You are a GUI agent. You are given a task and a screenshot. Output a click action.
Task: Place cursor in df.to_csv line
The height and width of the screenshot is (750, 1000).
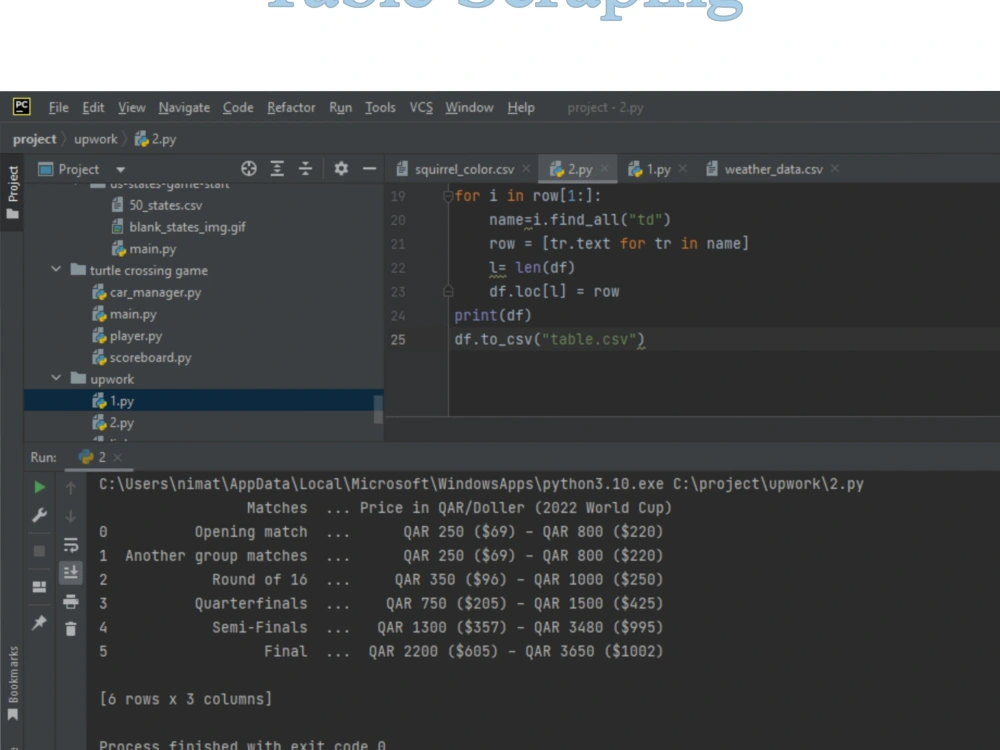pos(549,339)
